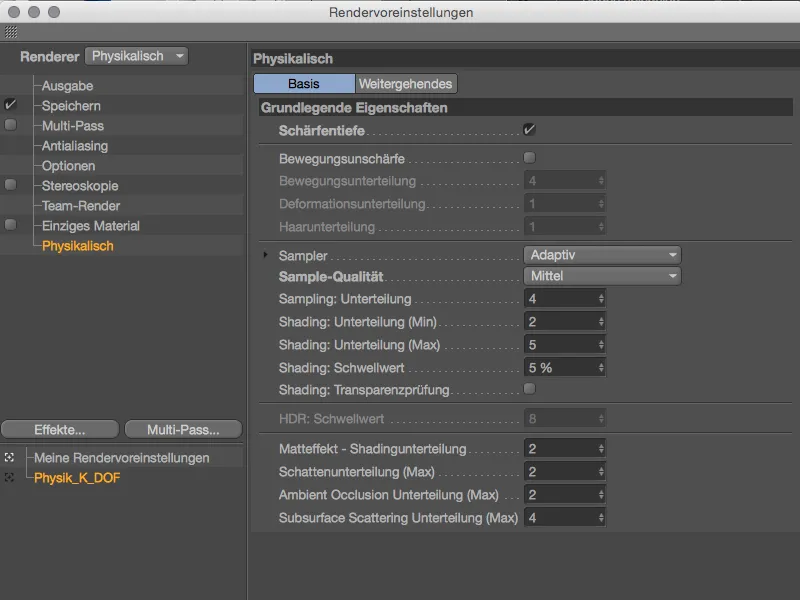The height and width of the screenshot is (600, 800).
Task: Select Antialiasing in the settings list
Action: click(74, 146)
